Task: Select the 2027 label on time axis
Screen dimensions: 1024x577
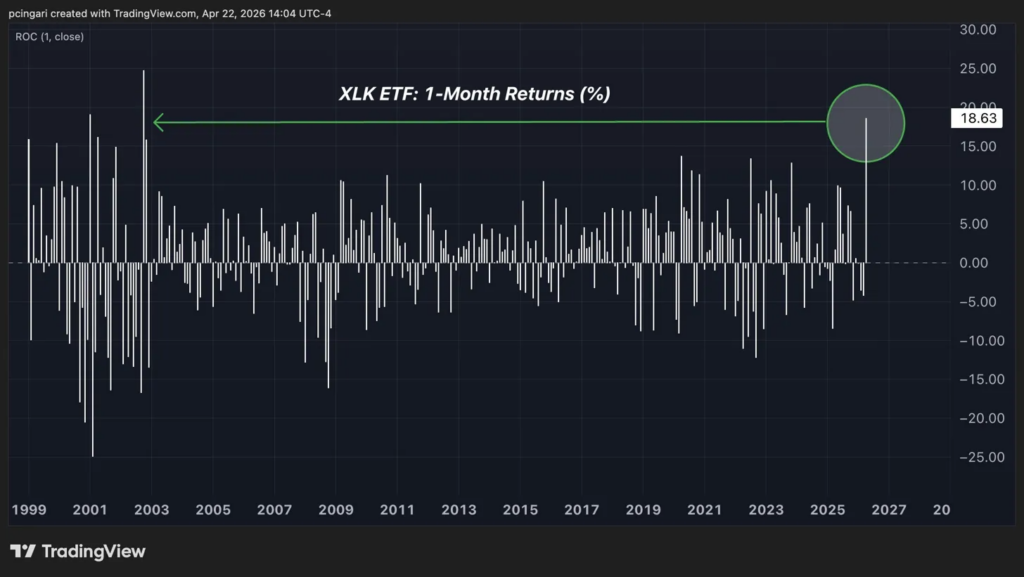Action: (x=889, y=510)
